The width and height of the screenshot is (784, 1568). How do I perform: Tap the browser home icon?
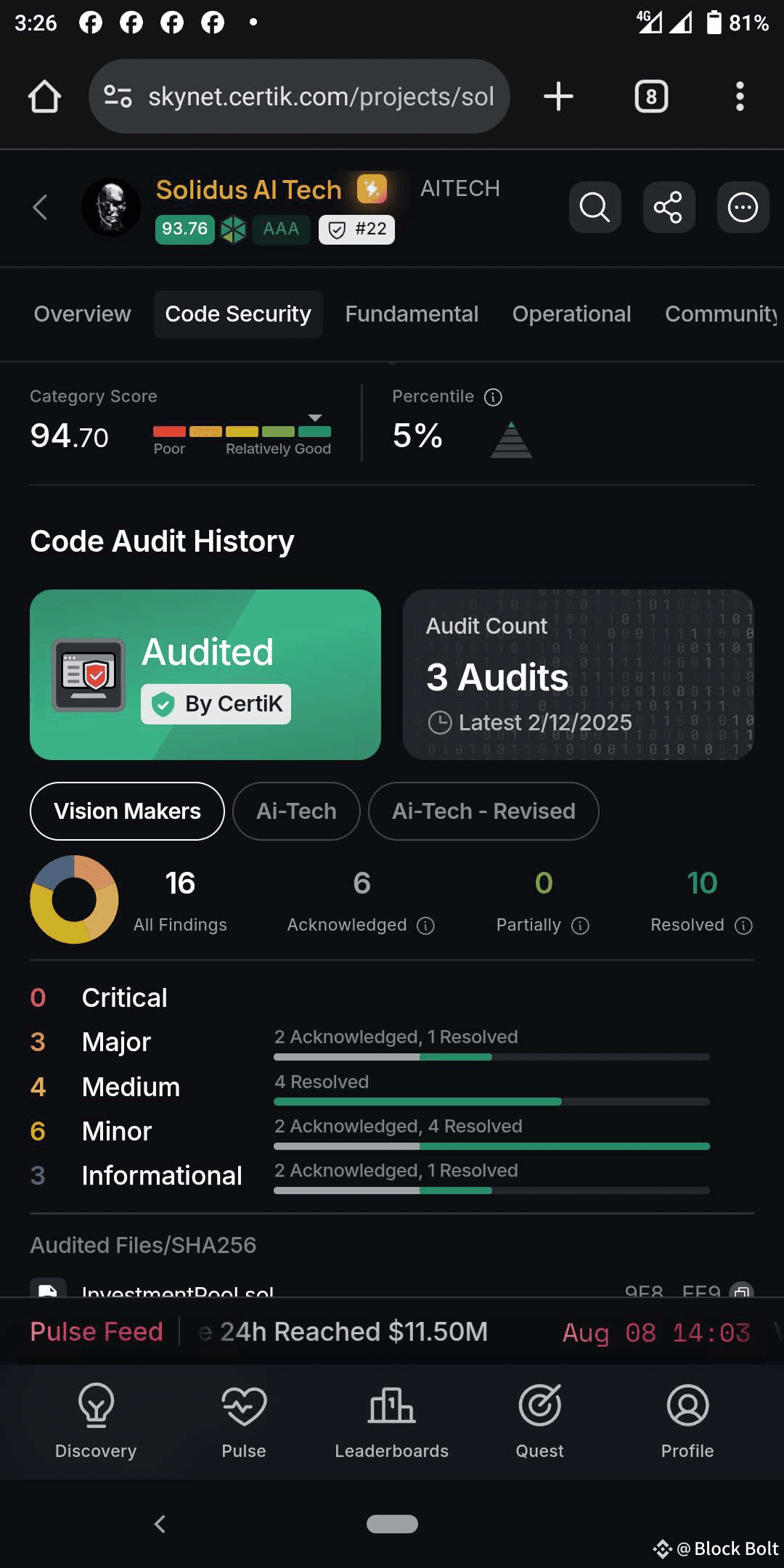tap(44, 97)
